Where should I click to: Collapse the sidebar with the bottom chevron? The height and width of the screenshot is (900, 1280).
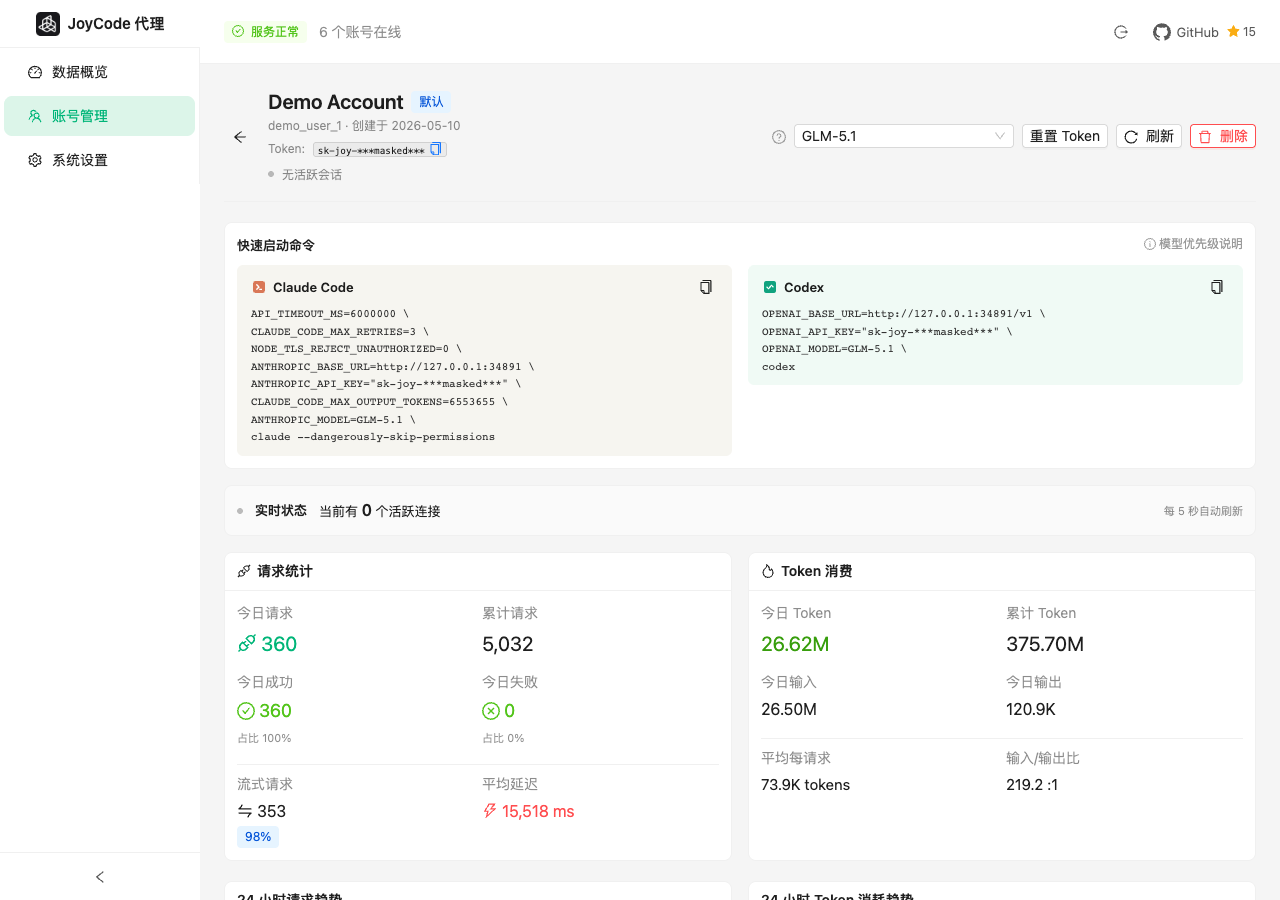100,877
